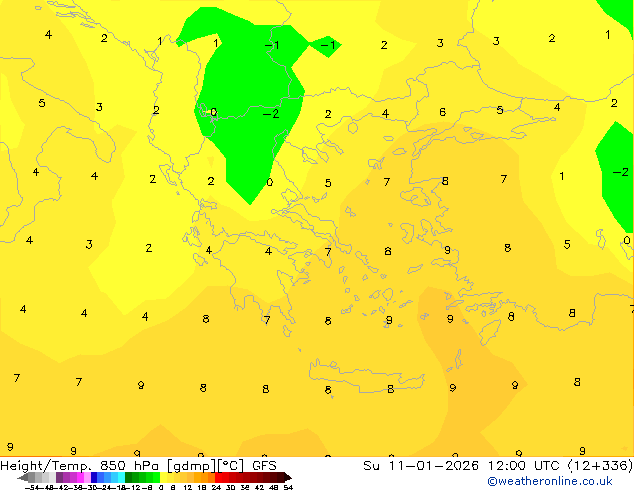Click the Height/Temp. 850 hPa GFS title
The height and width of the screenshot is (490, 634).
point(138,466)
